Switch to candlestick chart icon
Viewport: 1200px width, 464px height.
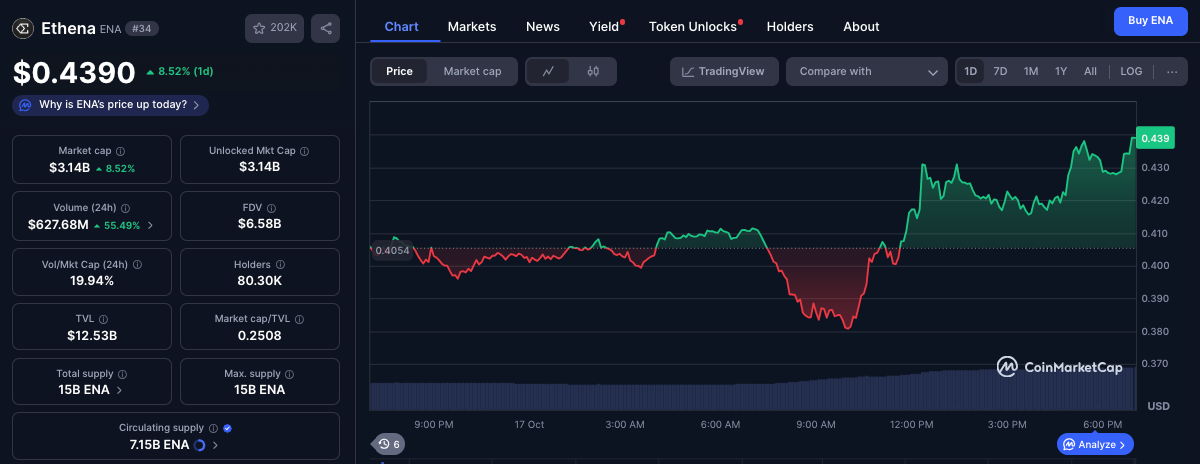[x=593, y=71]
